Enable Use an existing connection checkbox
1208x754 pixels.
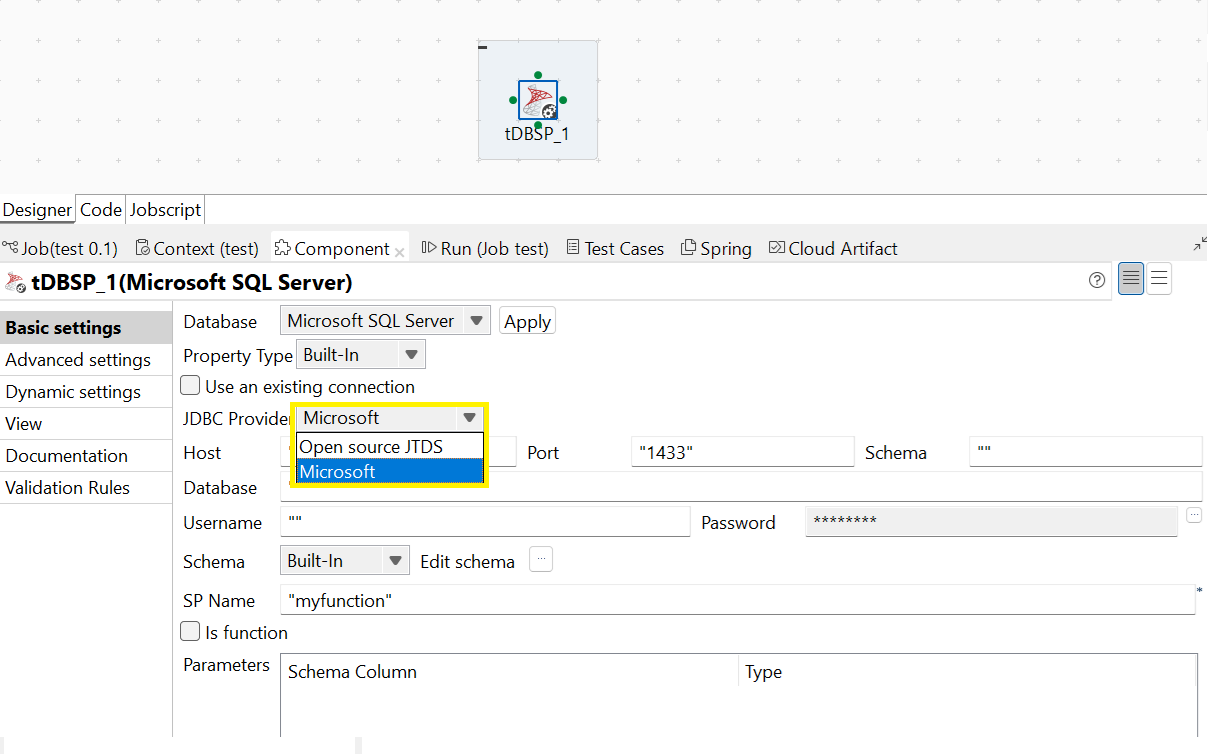(x=190, y=386)
